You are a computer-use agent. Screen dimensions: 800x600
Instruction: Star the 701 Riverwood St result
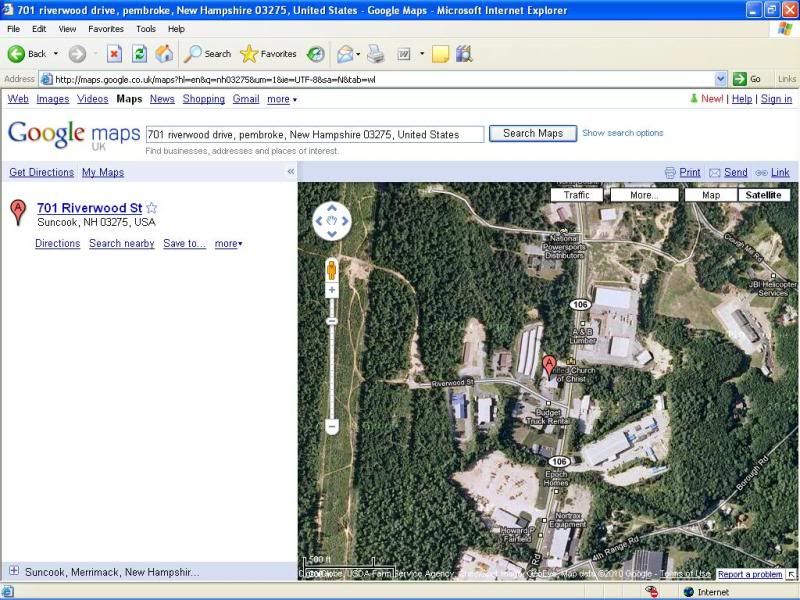[x=152, y=208]
